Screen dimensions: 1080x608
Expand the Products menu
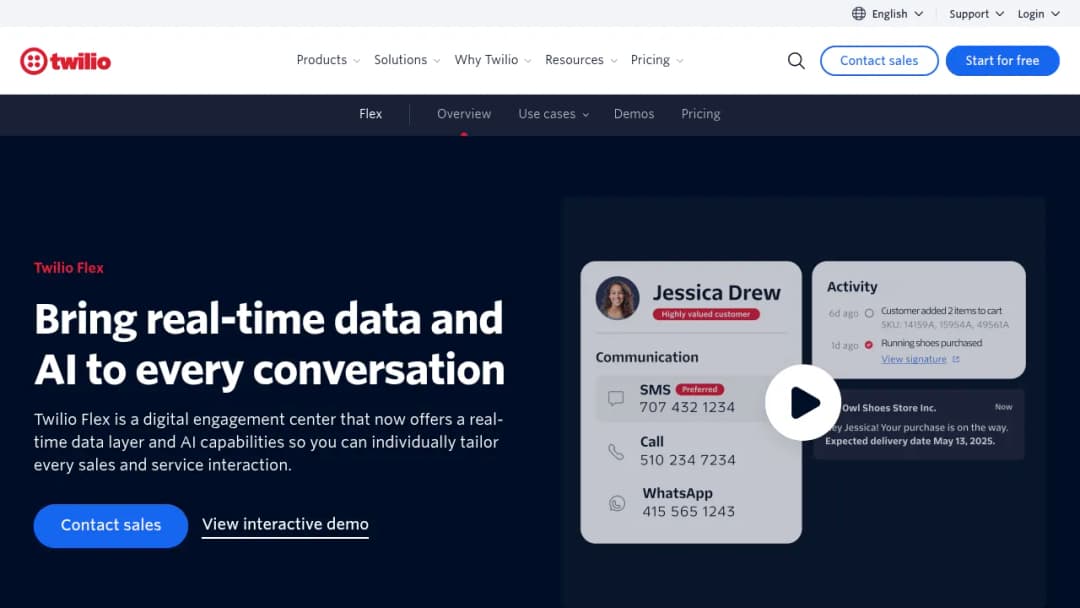328,60
